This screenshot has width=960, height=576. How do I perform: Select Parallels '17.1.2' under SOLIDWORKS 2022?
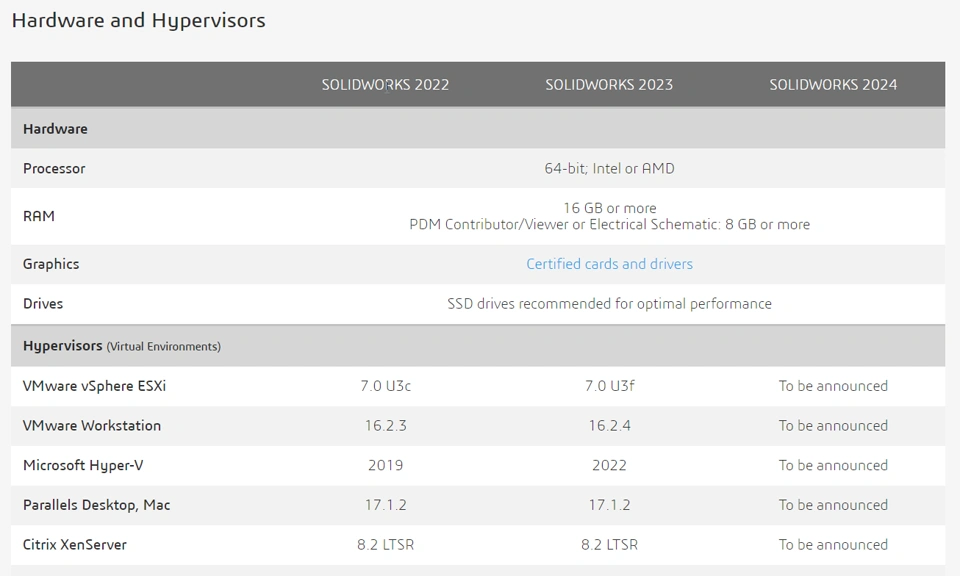click(385, 505)
